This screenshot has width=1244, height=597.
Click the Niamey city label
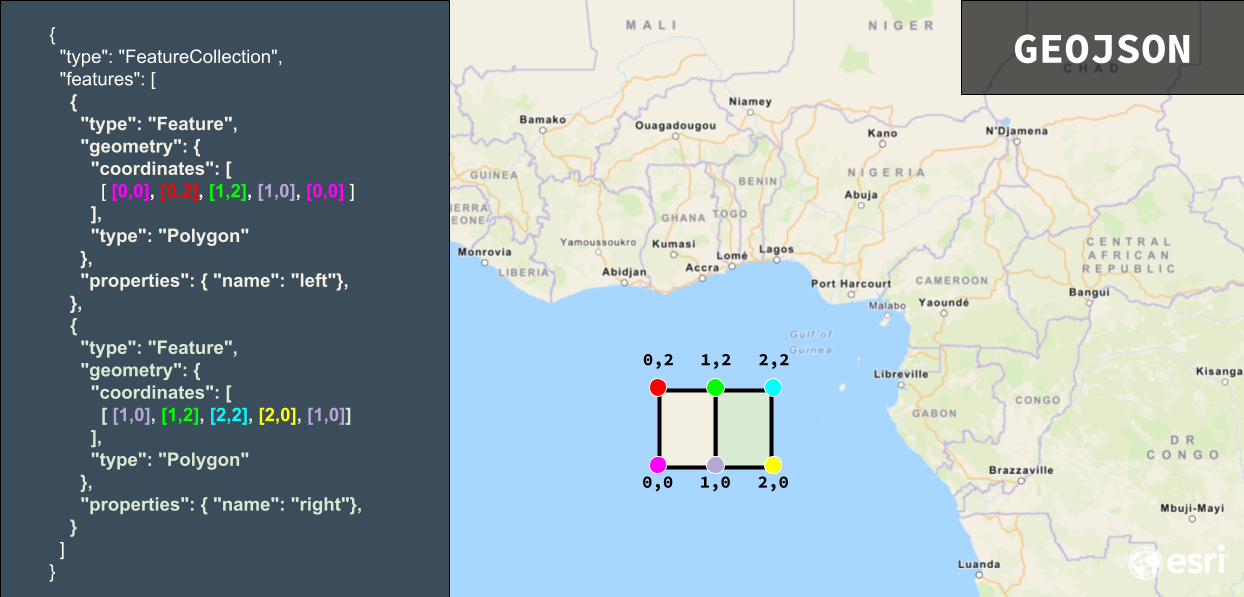coord(750,102)
